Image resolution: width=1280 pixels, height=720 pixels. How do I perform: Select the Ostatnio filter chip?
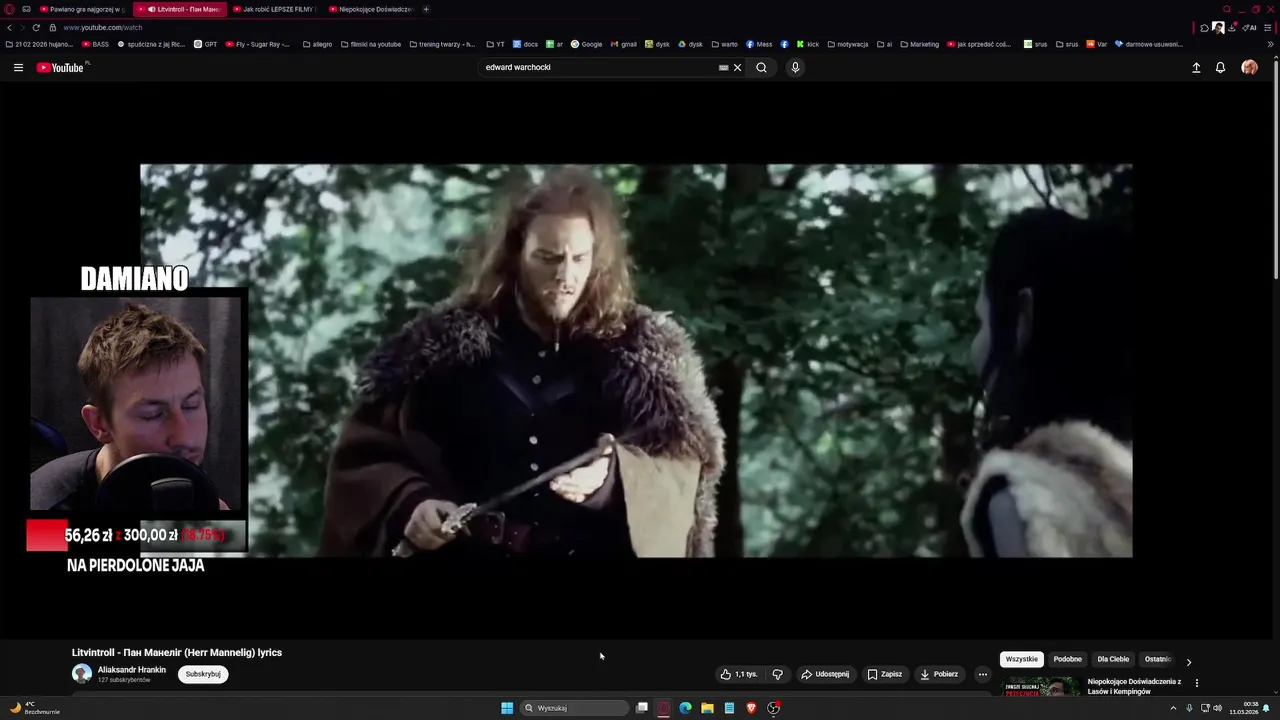pos(1157,659)
